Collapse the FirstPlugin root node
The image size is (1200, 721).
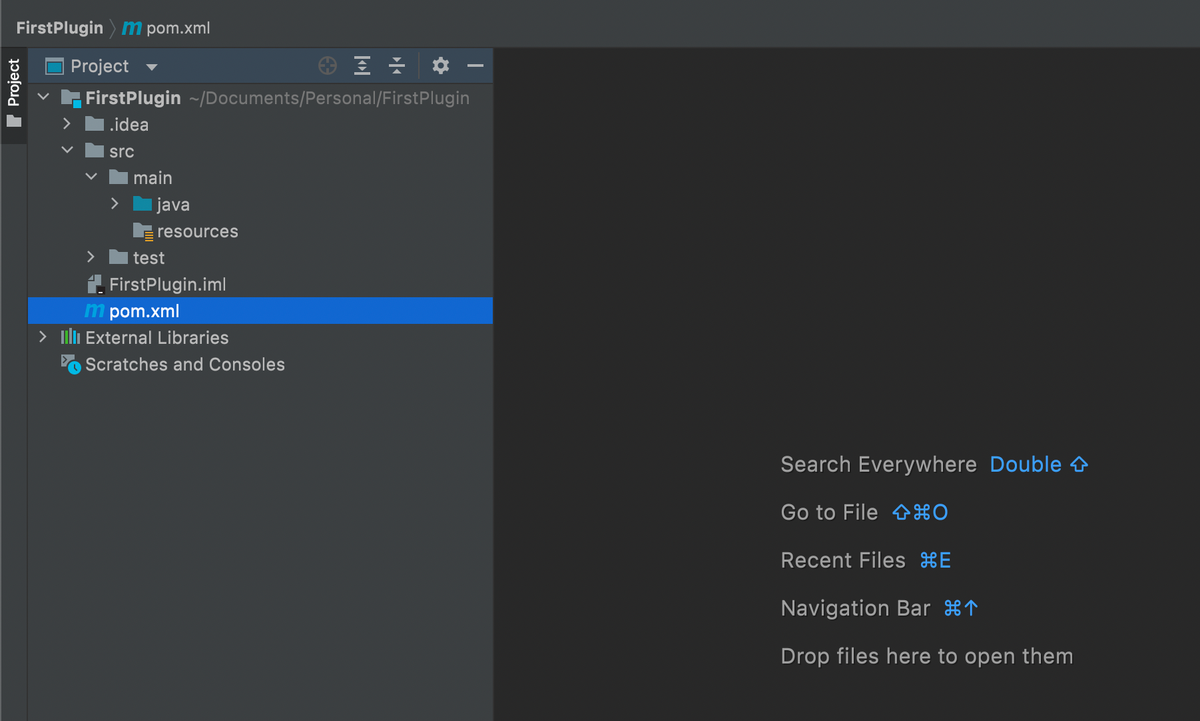click(43, 98)
